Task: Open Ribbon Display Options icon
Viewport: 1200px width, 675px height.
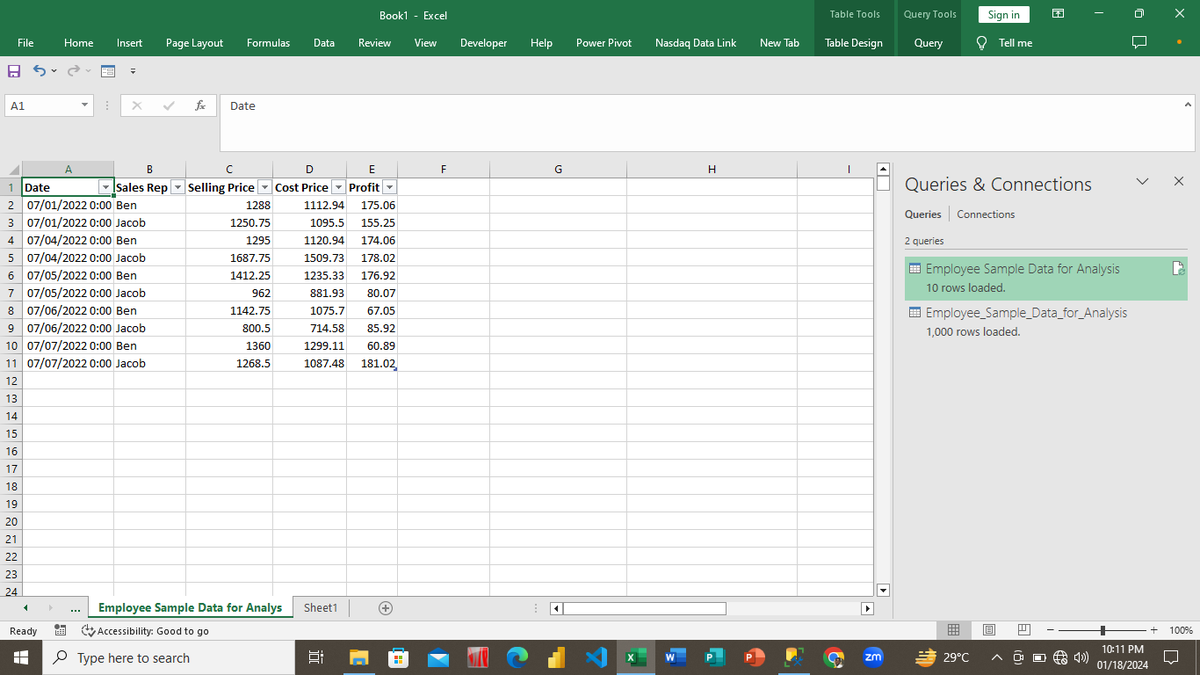Action: click(x=1058, y=14)
